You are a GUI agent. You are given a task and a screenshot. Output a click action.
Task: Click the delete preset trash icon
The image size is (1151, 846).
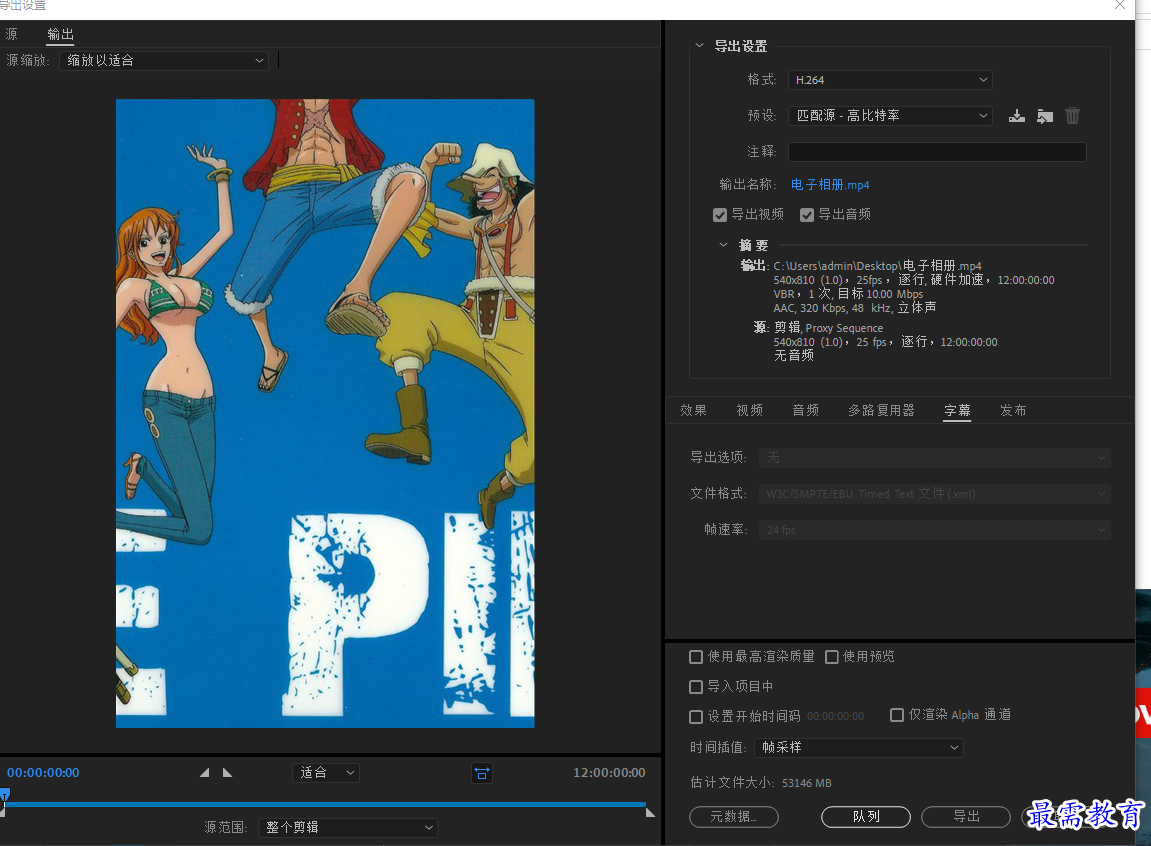pos(1072,116)
